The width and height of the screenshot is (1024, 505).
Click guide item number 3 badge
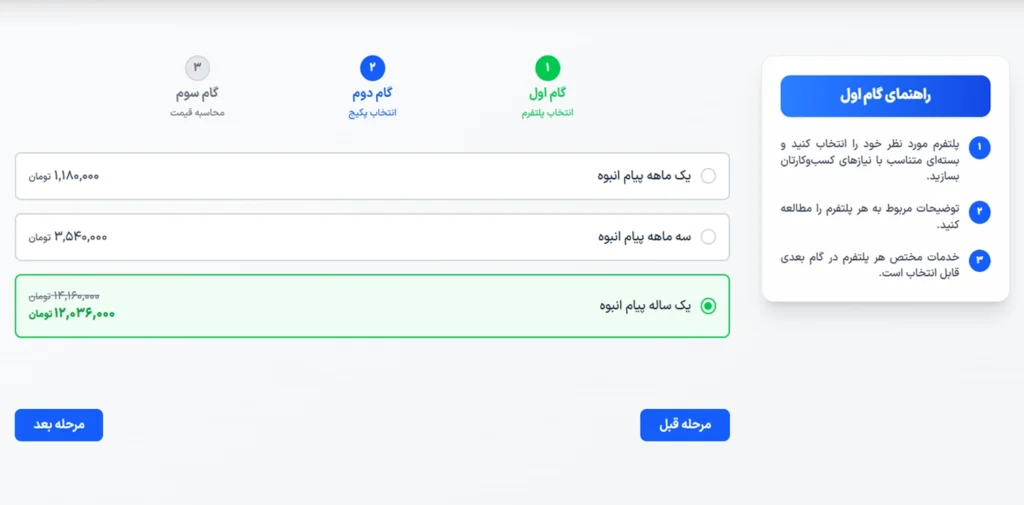click(980, 261)
